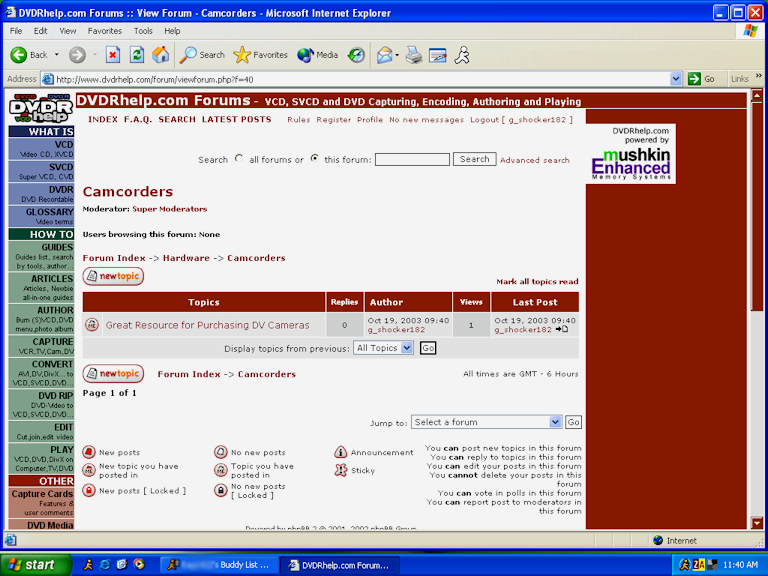Click the lower newtopic button beside Forum Index

coord(113,374)
